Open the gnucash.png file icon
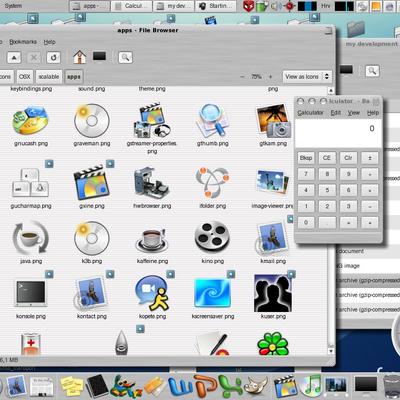The image size is (400, 400). (x=31, y=121)
